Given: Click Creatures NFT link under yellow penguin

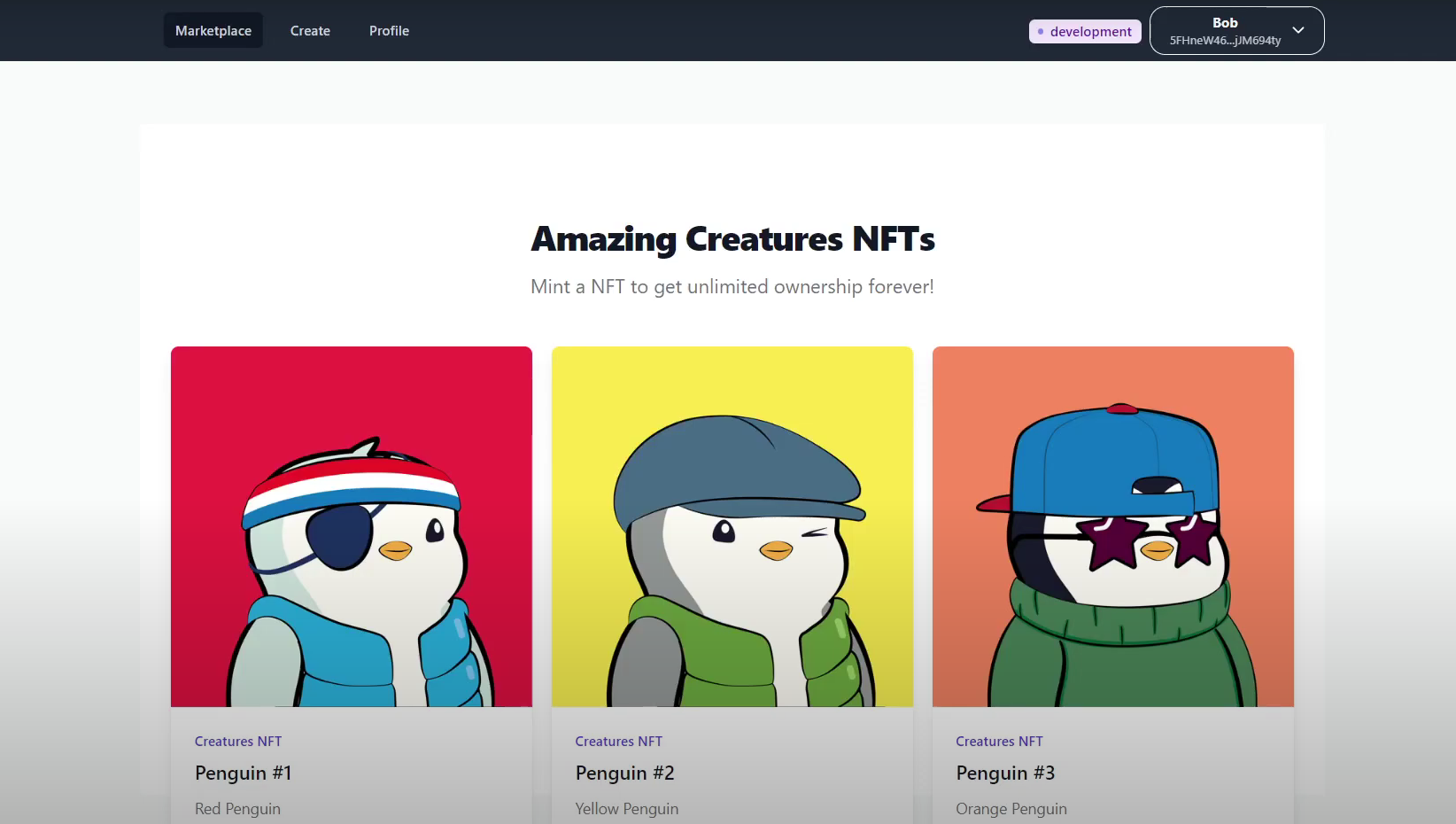Looking at the screenshot, I should coord(619,742).
